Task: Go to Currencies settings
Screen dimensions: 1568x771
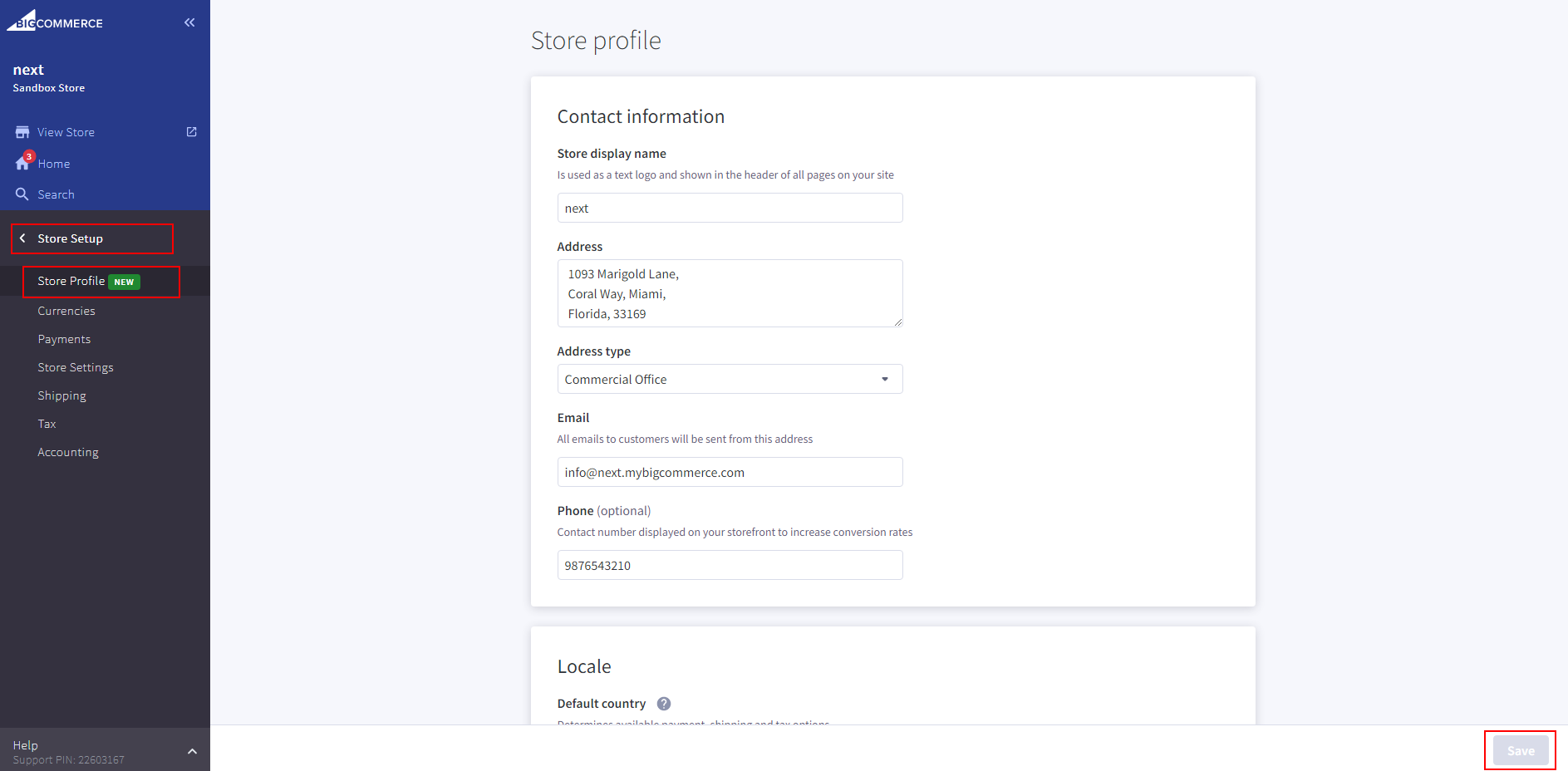Action: tap(66, 311)
